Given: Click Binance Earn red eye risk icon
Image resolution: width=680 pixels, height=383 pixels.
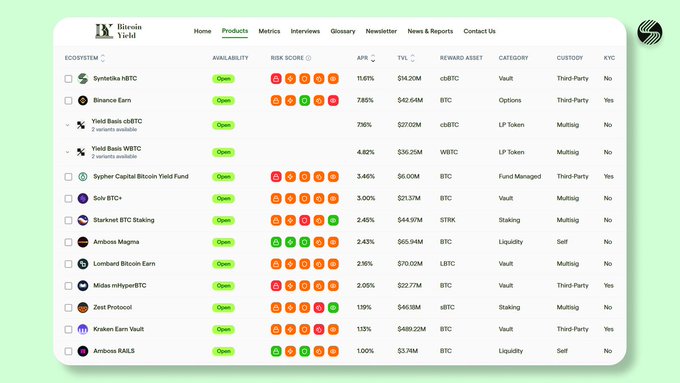Looking at the screenshot, I should [x=333, y=101].
